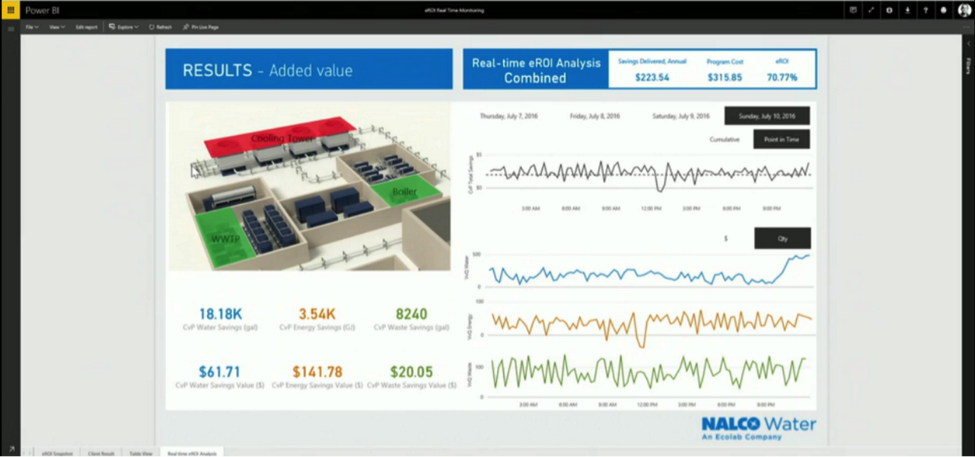Open the help question mark icon
The image size is (975, 457).
[926, 10]
